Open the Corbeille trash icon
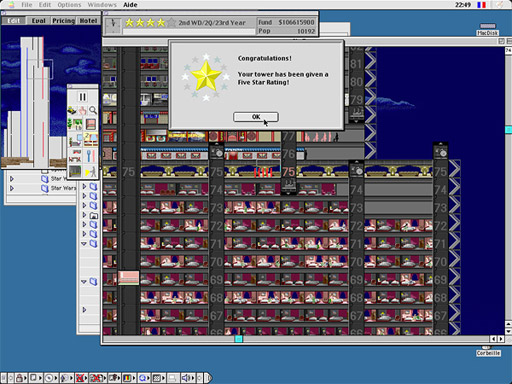 click(488, 351)
